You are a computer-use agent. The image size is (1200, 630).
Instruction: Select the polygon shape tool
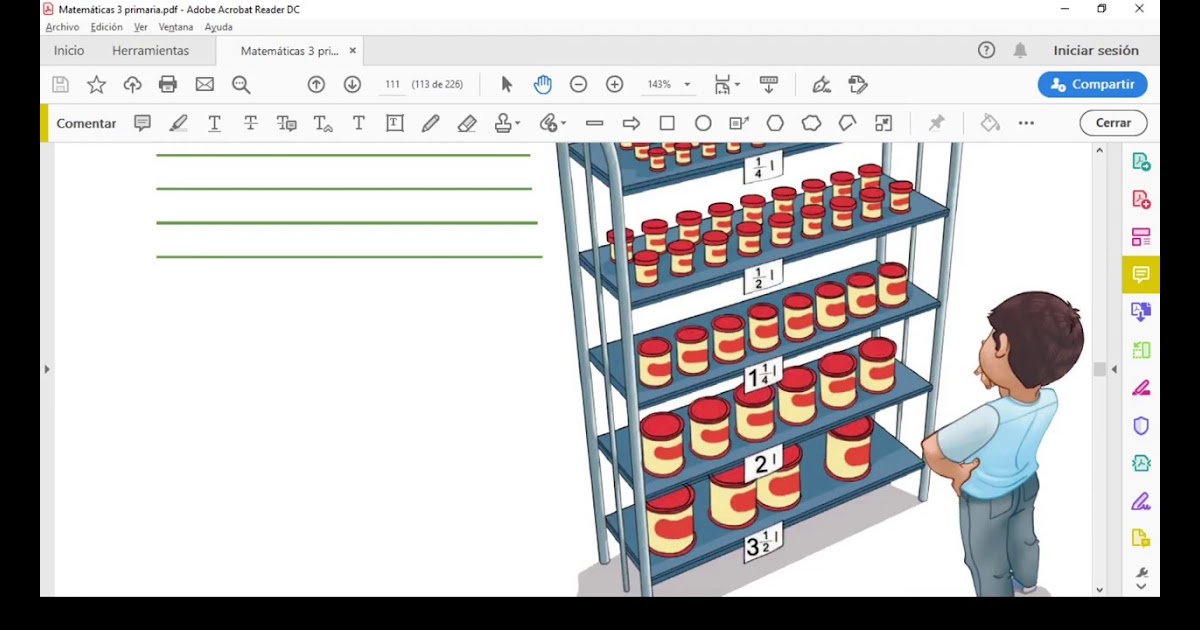pyautogui.click(x=775, y=123)
